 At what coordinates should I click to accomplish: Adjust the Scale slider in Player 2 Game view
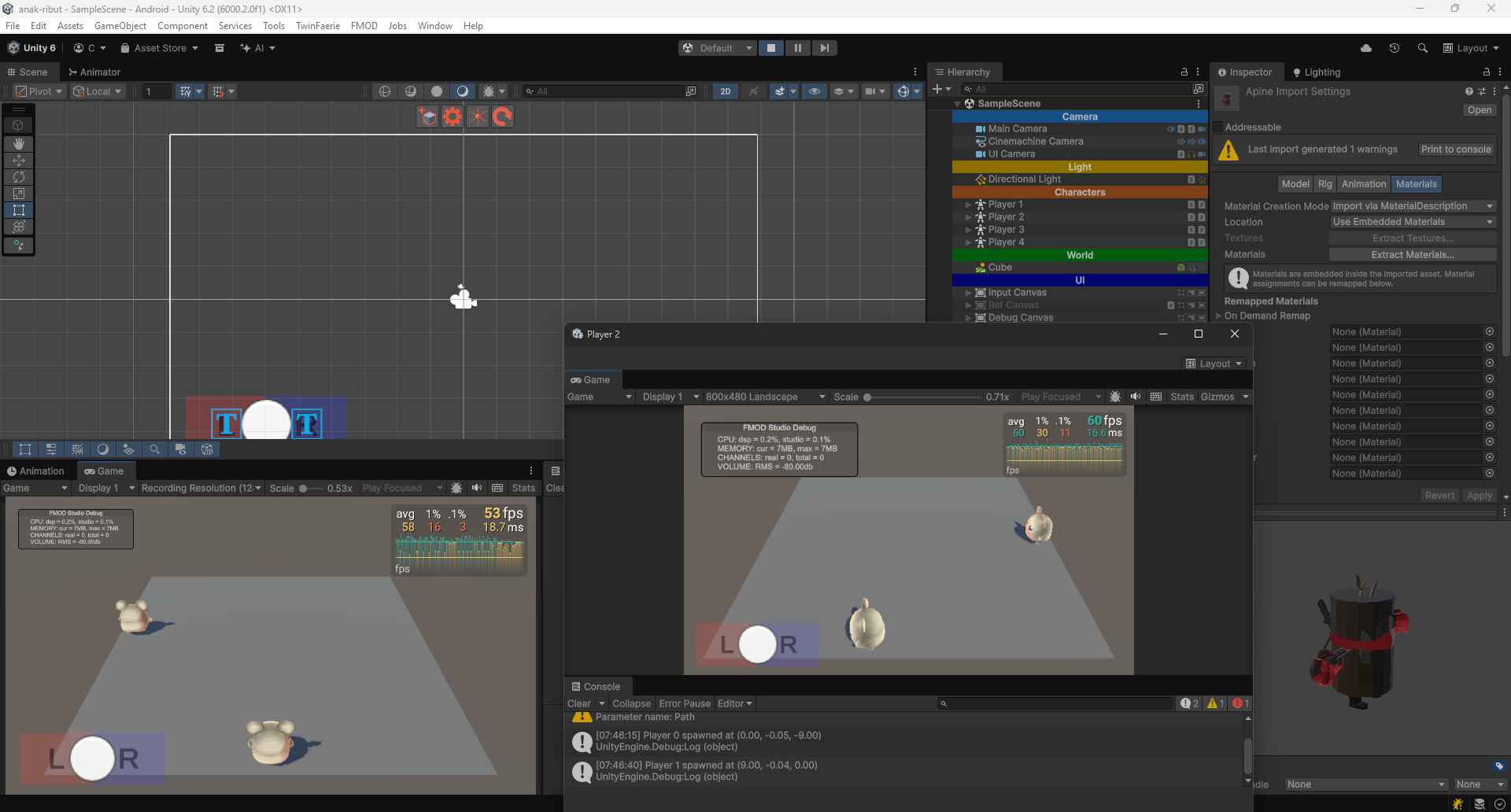coord(921,397)
